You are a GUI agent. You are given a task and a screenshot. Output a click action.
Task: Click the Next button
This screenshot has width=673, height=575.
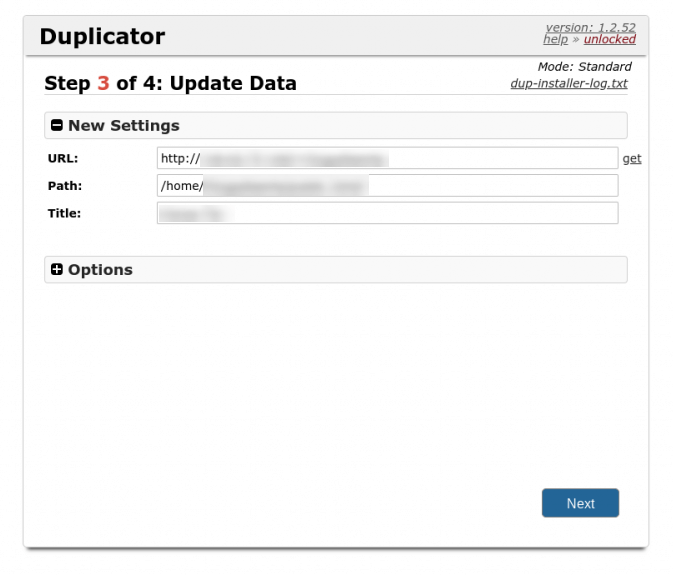point(580,503)
